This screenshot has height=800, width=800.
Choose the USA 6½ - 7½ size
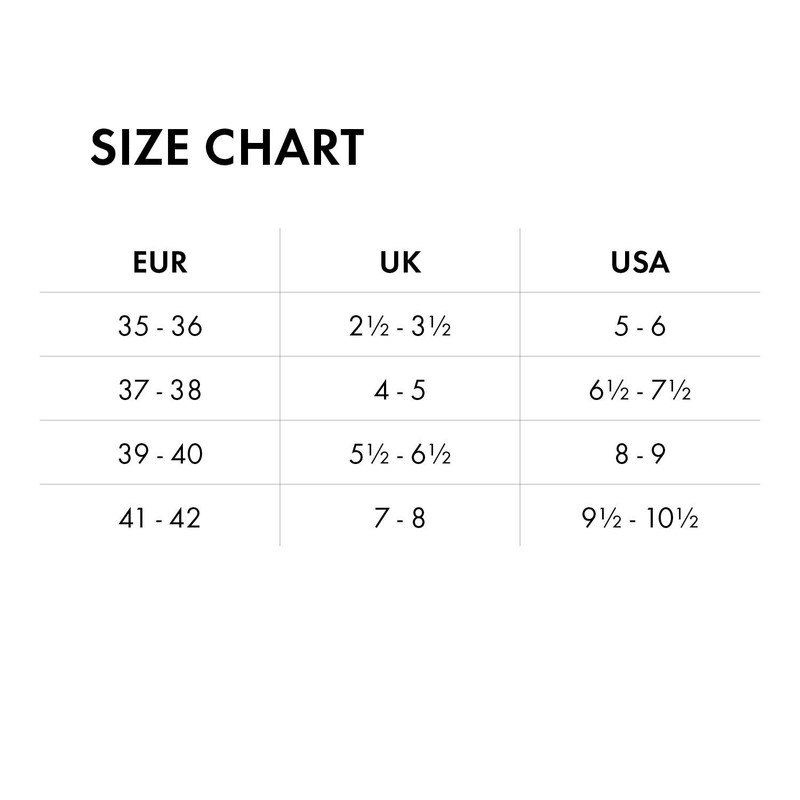click(x=640, y=390)
